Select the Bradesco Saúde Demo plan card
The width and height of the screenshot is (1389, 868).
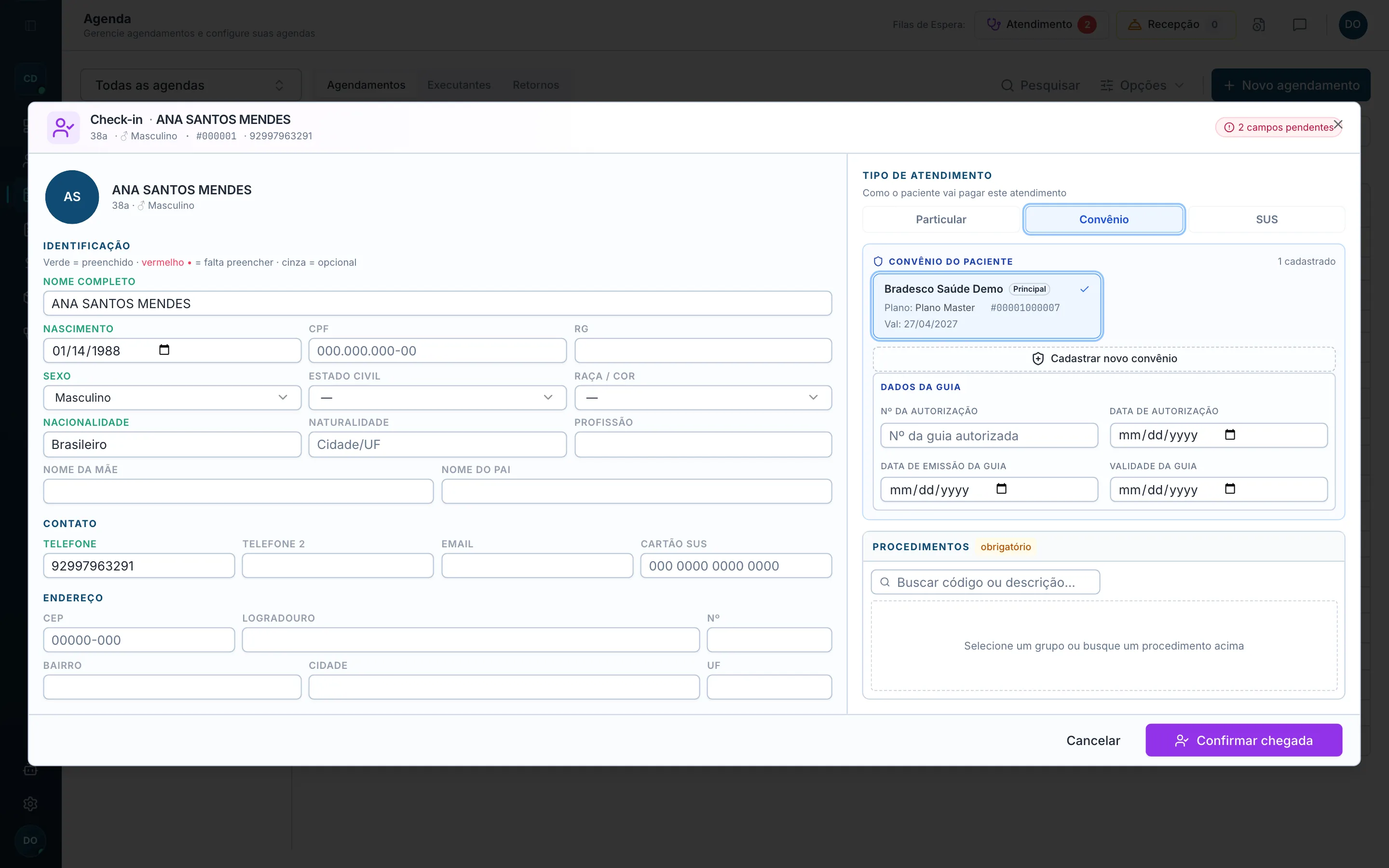(987, 306)
